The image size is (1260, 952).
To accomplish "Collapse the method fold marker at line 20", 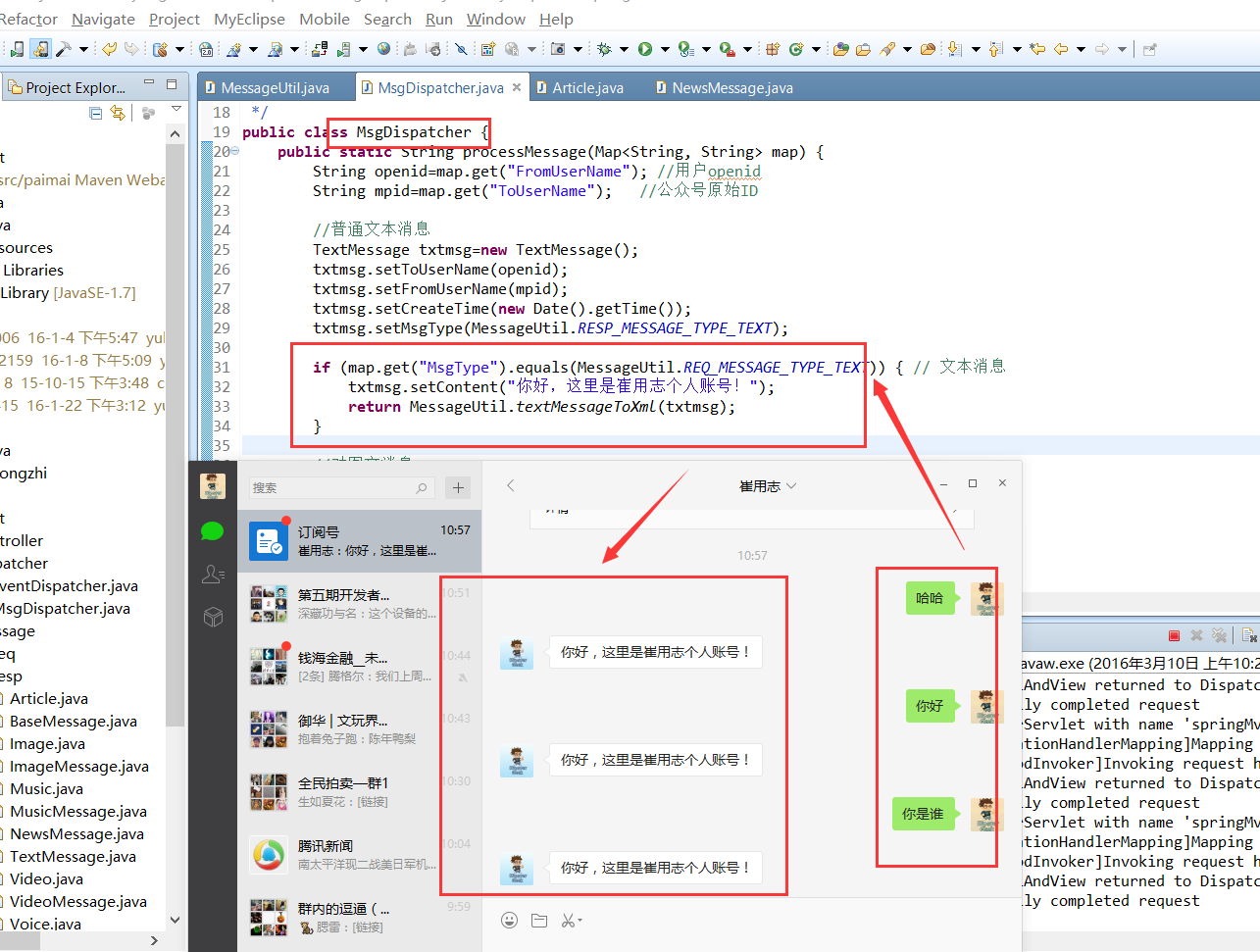I will click(x=235, y=151).
